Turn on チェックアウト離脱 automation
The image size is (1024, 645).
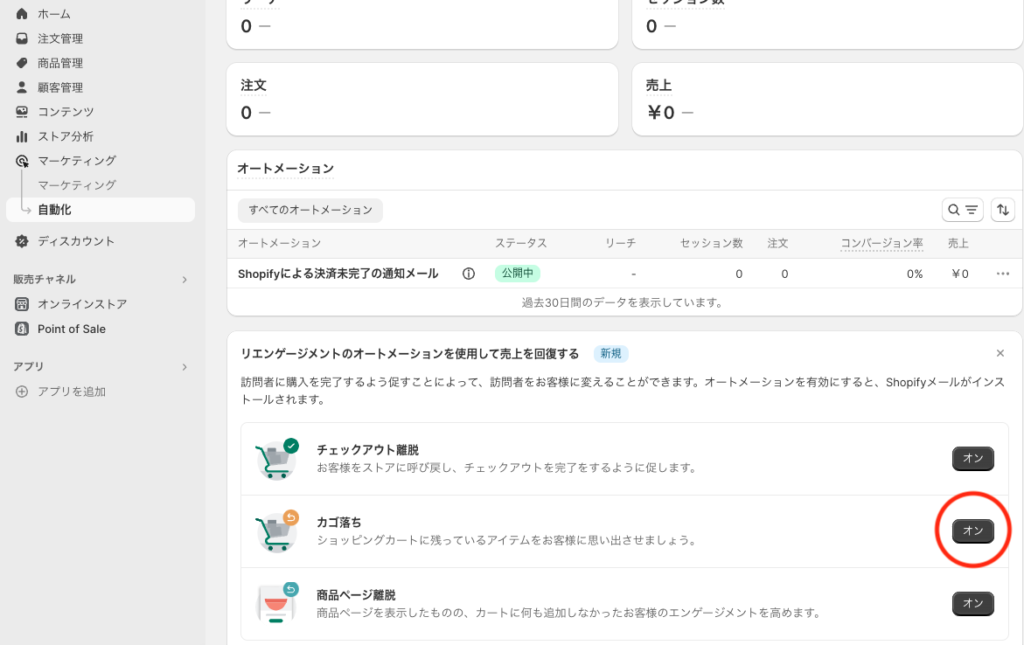click(972, 458)
